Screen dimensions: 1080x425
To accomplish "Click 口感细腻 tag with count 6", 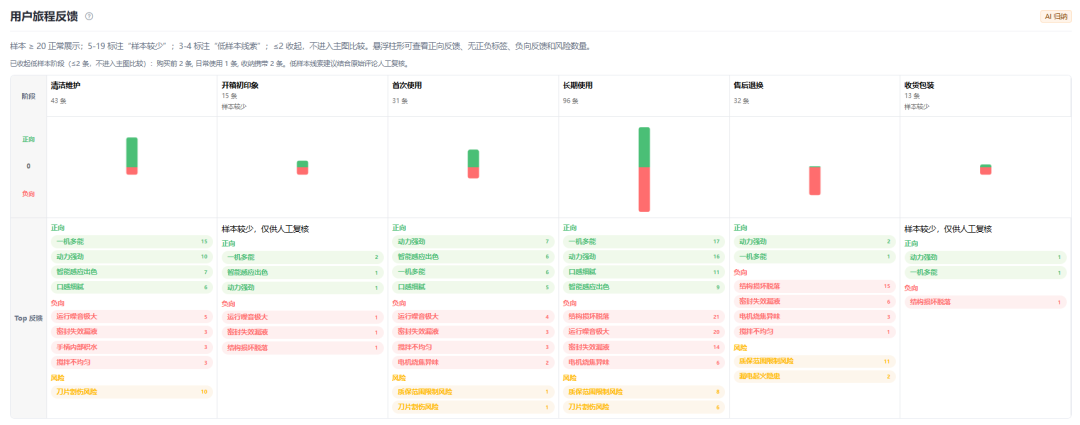I will tap(132, 287).
